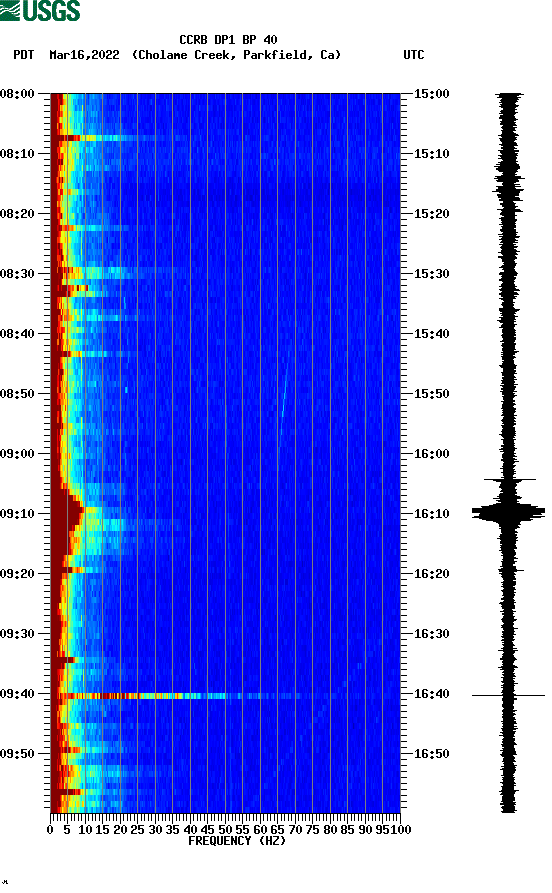The image size is (552, 893).
Task: Click the 75 Hz frequency axis label
Action: pyautogui.click(x=312, y=830)
